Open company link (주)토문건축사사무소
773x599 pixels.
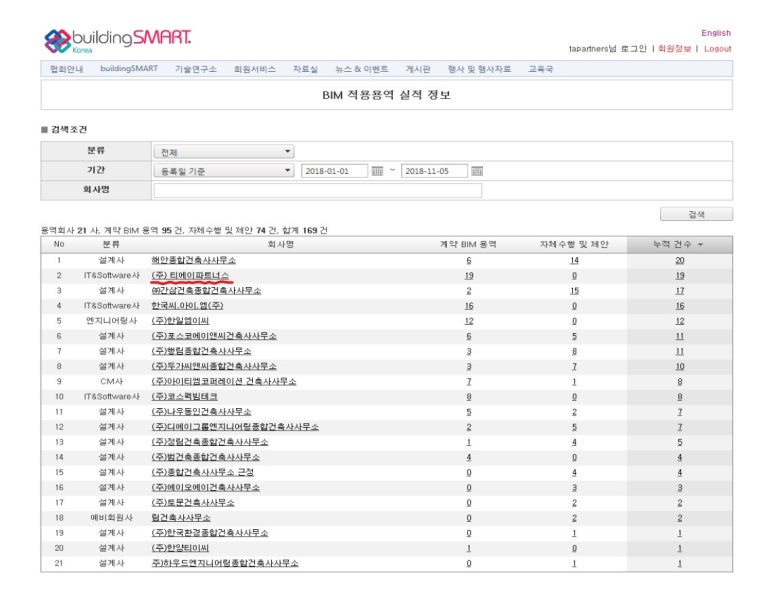[x=193, y=503]
